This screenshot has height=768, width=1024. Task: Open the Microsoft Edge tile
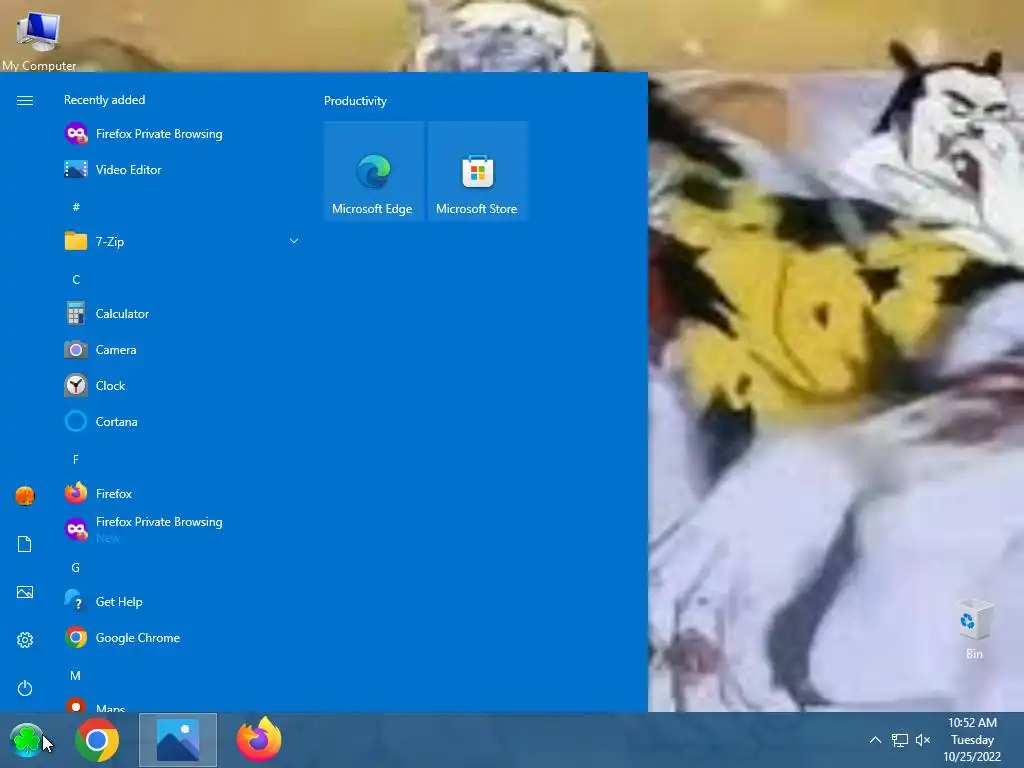[374, 171]
